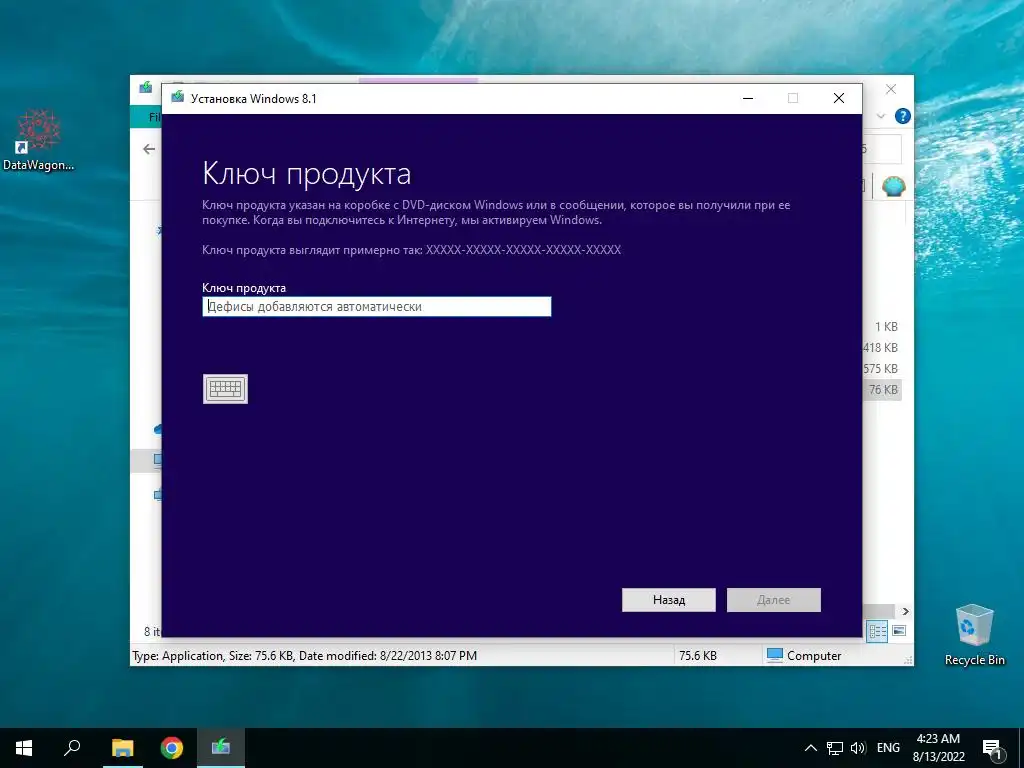The height and width of the screenshot is (768, 1024).
Task: Open the notification center icon
Action: [x=993, y=748]
